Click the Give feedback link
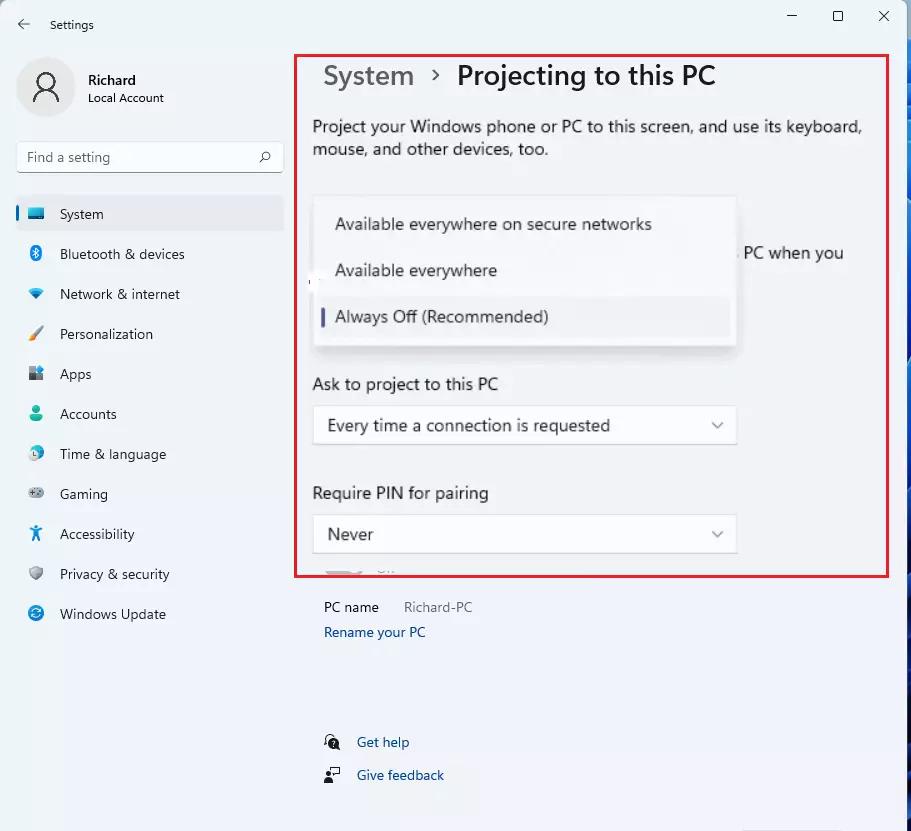Screen dimensions: 911x831 (x=400, y=775)
